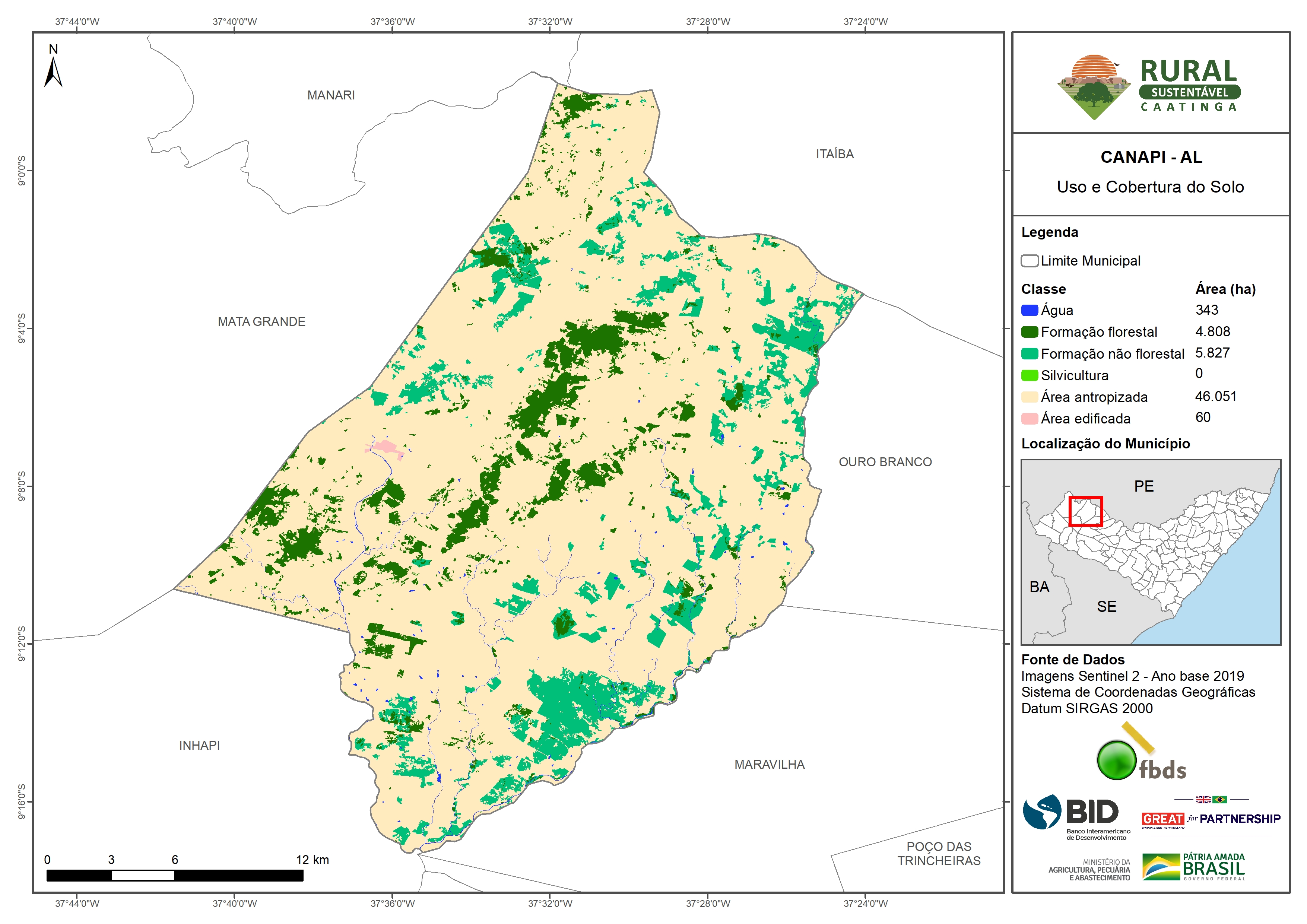Image resolution: width=1307 pixels, height=924 pixels.
Task: Click the scale bar at bottom left
Action: tap(174, 875)
